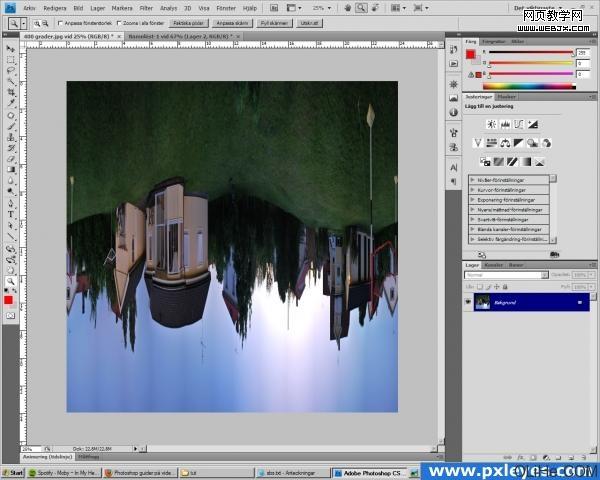This screenshot has width=600, height=480.
Task: Select the Type tool
Action: [10, 214]
